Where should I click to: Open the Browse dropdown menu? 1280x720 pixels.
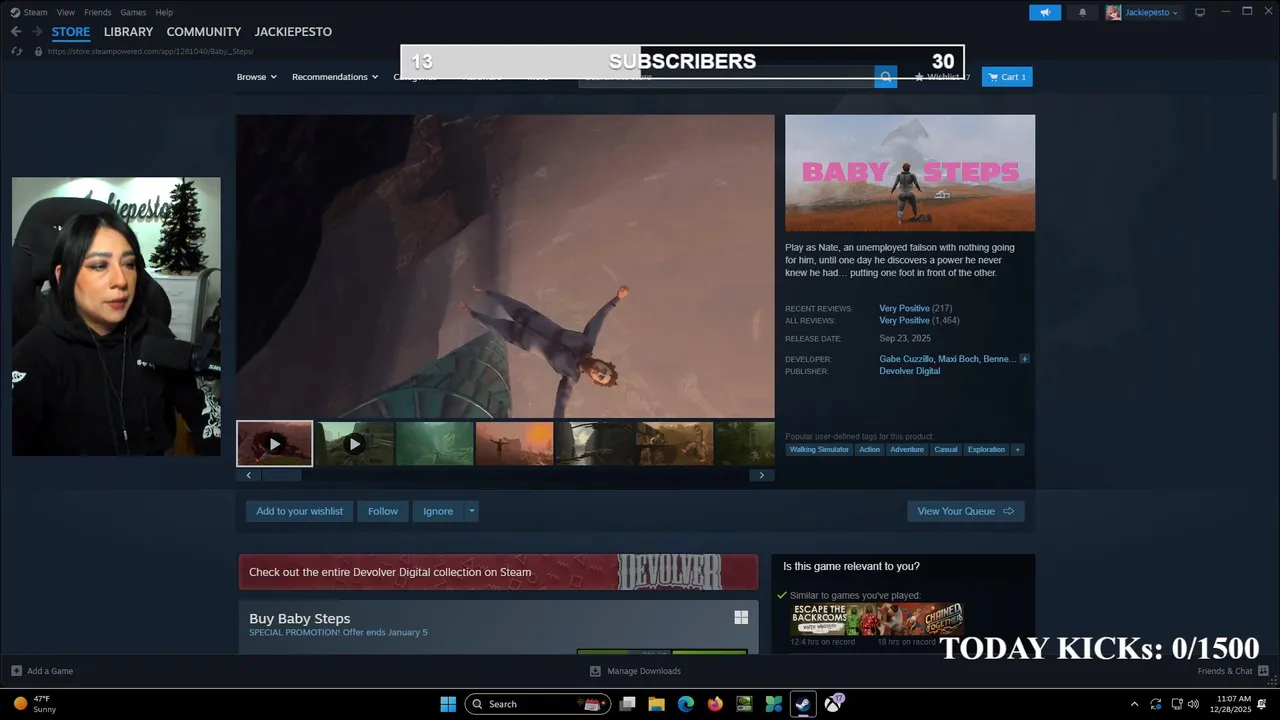257,77
